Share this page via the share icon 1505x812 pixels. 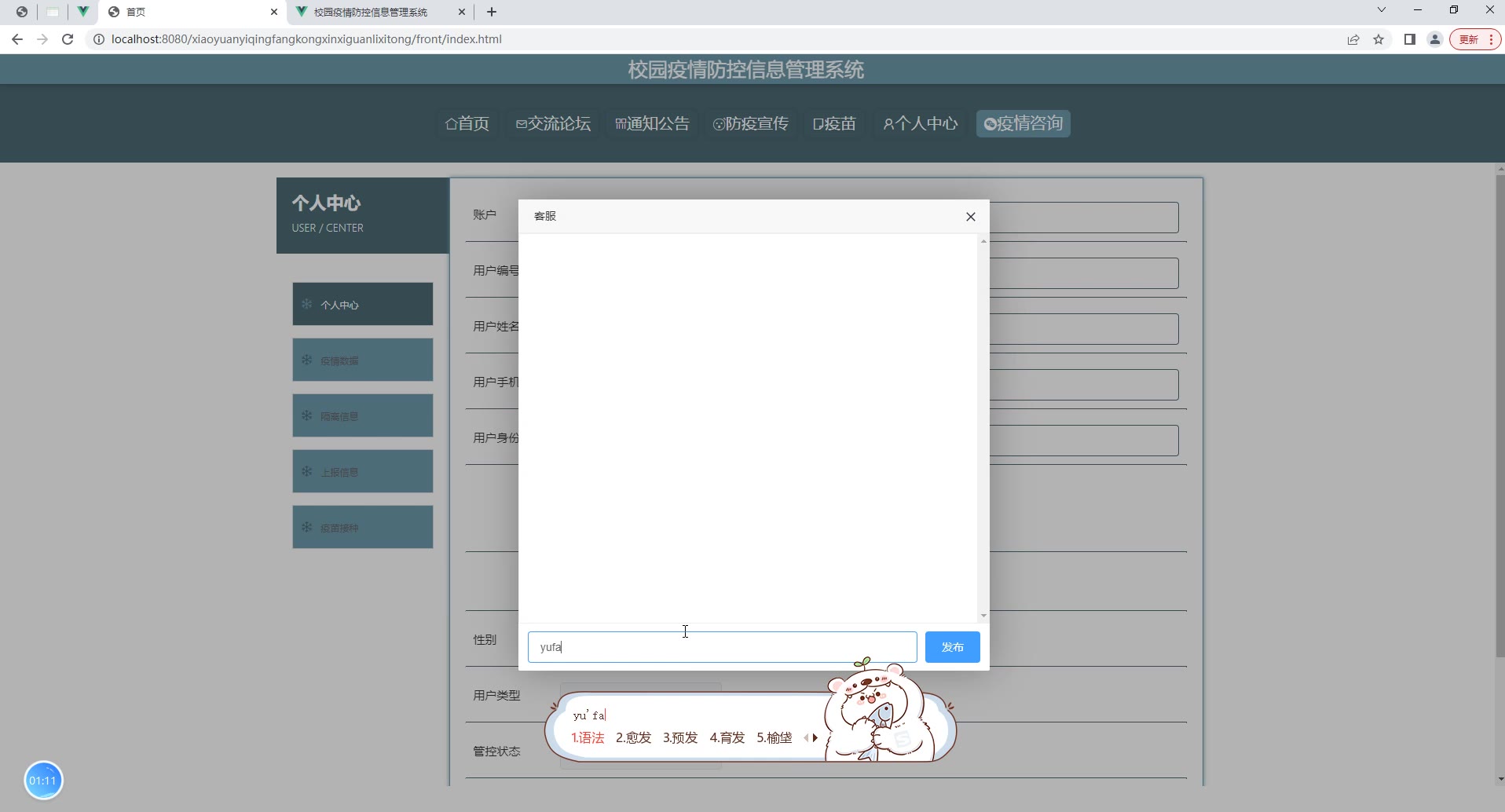1353,39
